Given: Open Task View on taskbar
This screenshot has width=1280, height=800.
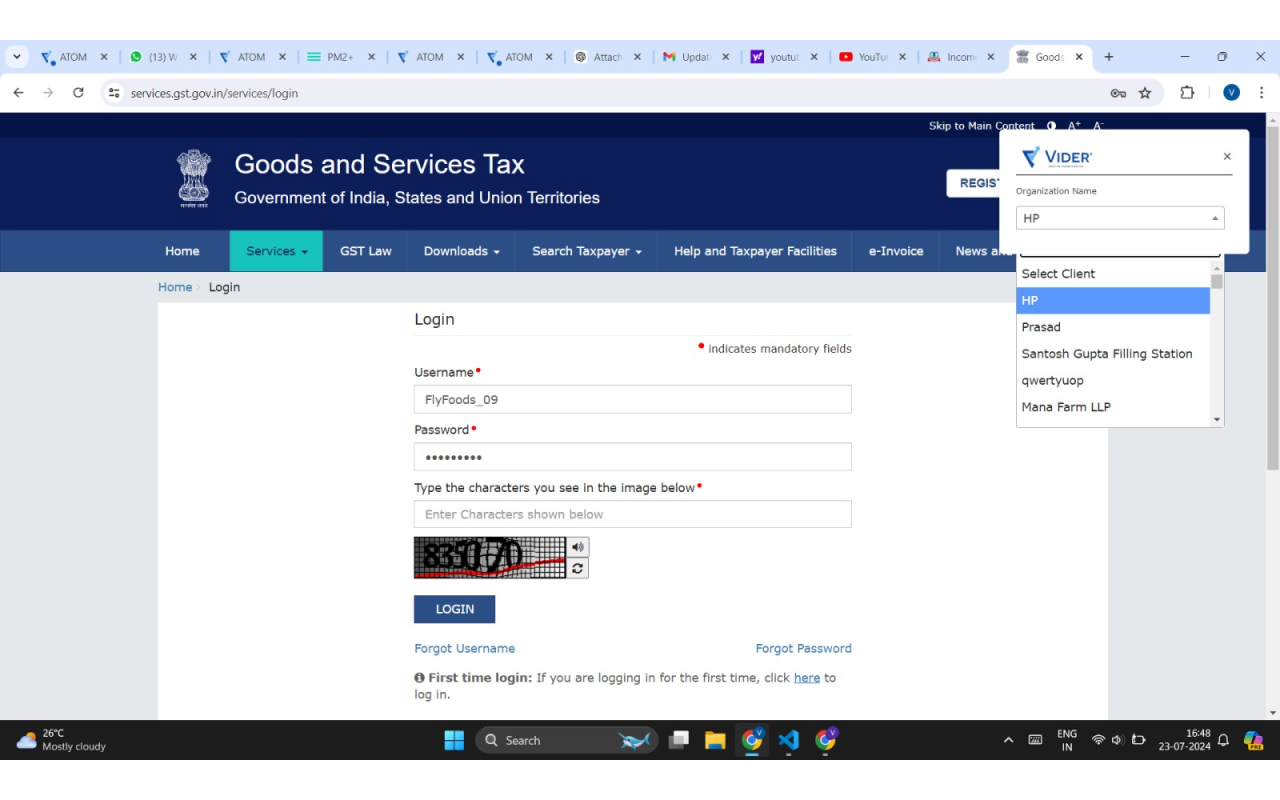Looking at the screenshot, I should pos(679,740).
